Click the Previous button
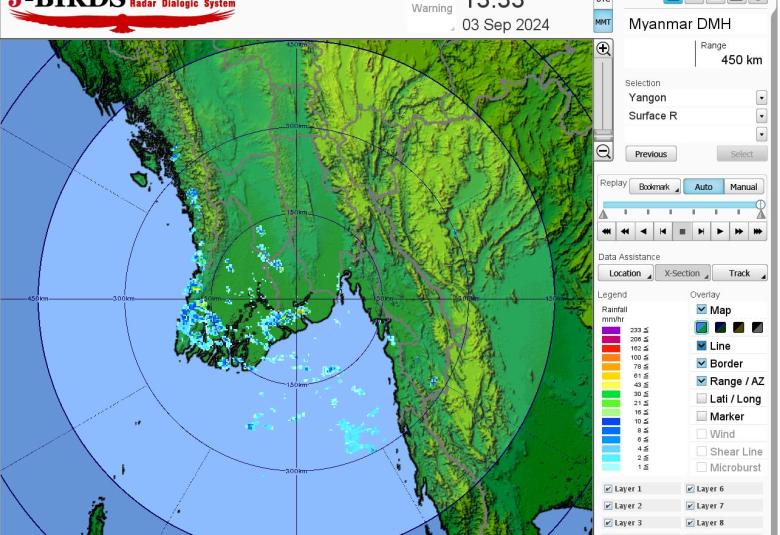Image resolution: width=780 pixels, height=535 pixels. [651, 154]
